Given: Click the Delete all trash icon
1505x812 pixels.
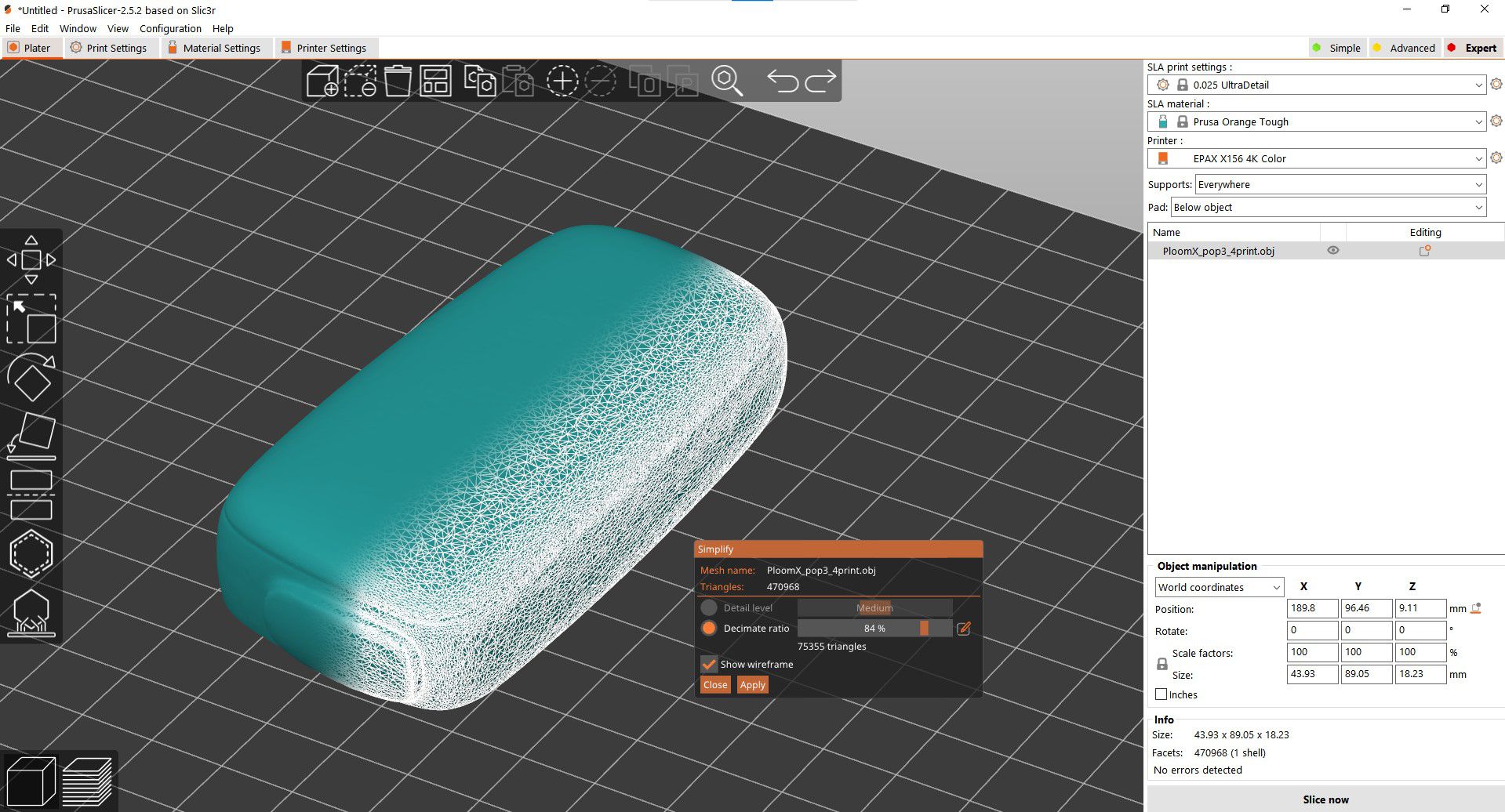Looking at the screenshot, I should point(398,81).
